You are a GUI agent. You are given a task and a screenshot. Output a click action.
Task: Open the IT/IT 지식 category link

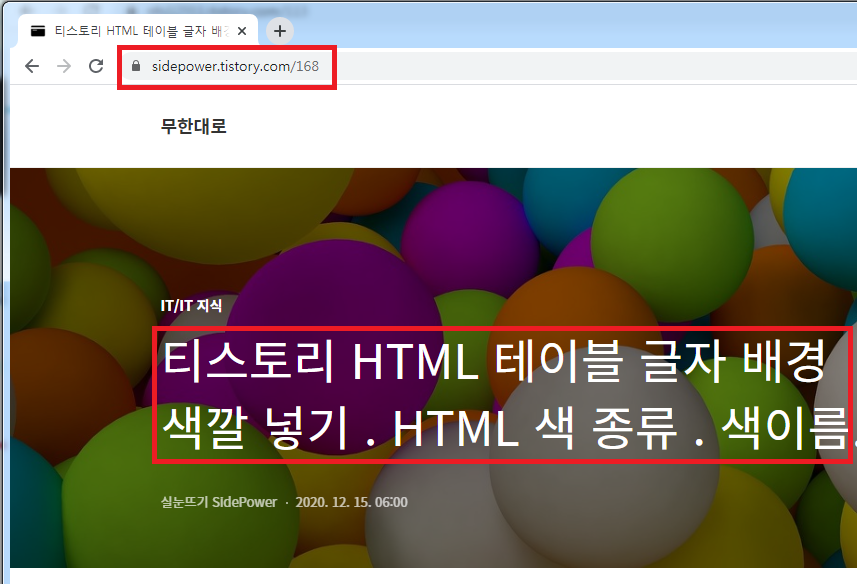(191, 305)
